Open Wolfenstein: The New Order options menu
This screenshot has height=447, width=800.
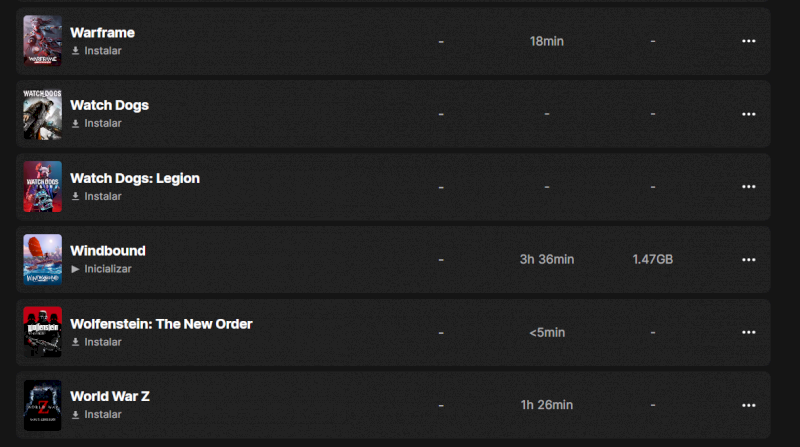pyautogui.click(x=748, y=333)
